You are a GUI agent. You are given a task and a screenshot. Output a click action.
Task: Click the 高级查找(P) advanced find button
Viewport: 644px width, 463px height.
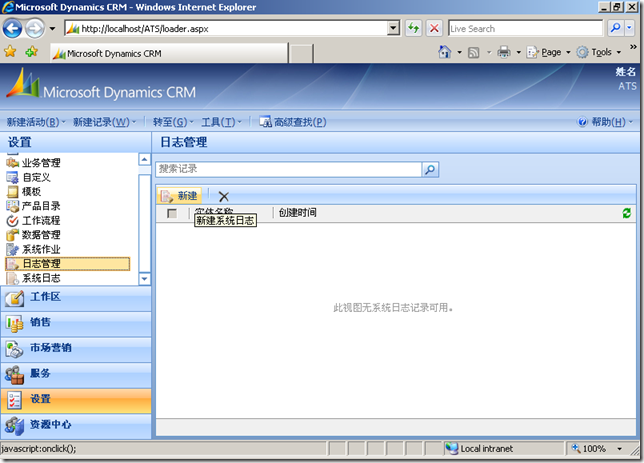[x=293, y=122]
